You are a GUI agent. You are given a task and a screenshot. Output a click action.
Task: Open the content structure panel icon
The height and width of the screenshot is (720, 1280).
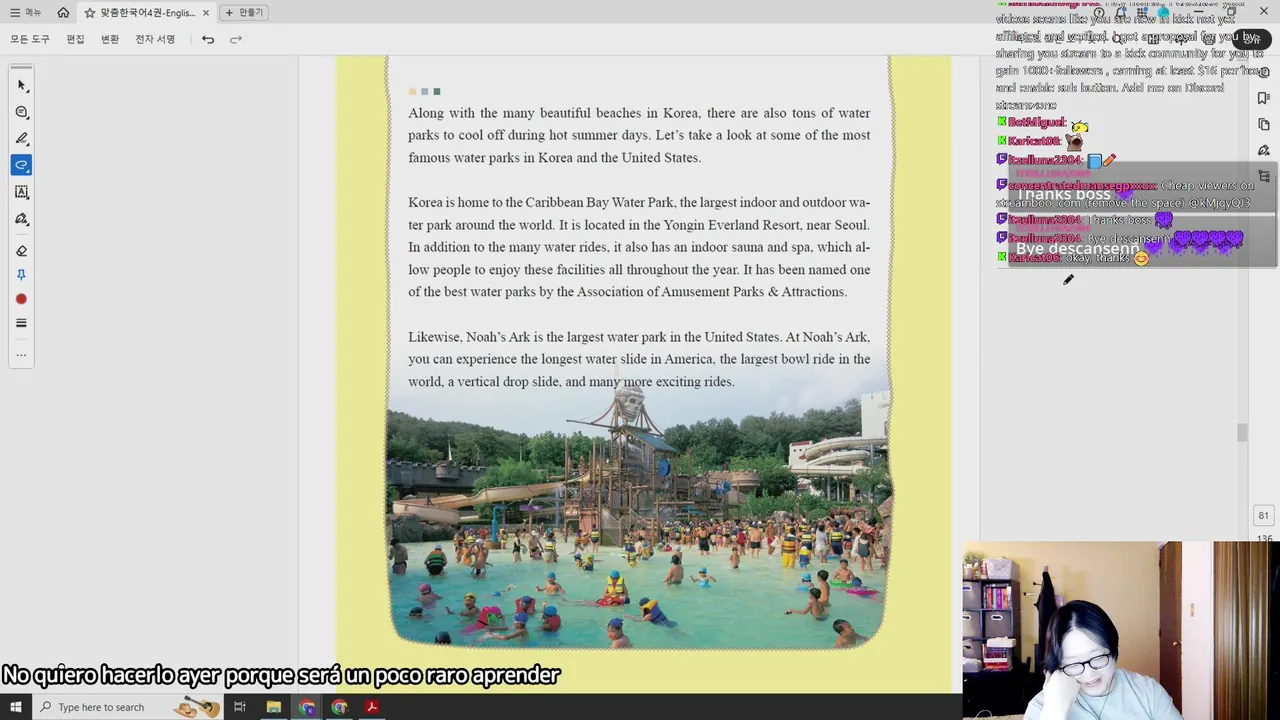[x=1264, y=176]
